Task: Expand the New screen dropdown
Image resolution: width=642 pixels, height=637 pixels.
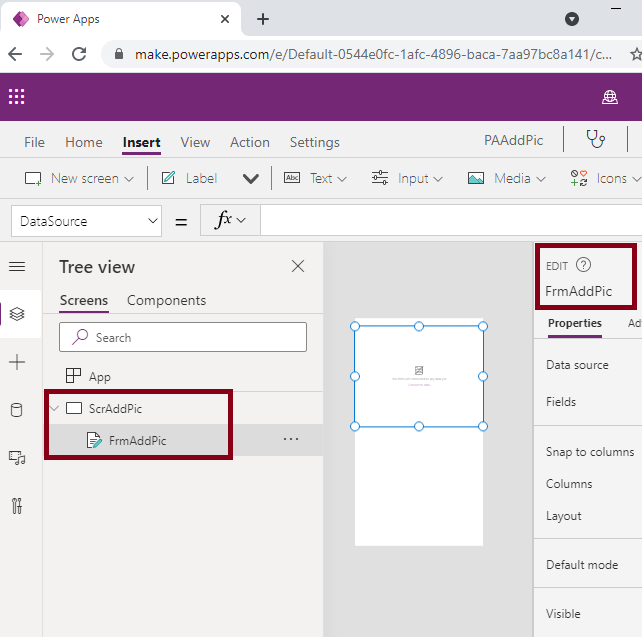Action: (x=129, y=179)
